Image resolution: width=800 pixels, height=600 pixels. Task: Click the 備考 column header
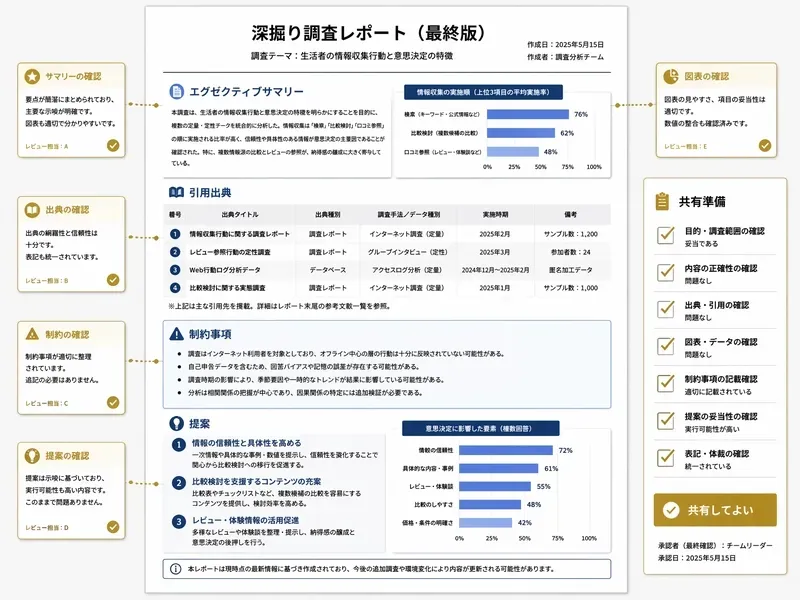[570, 215]
